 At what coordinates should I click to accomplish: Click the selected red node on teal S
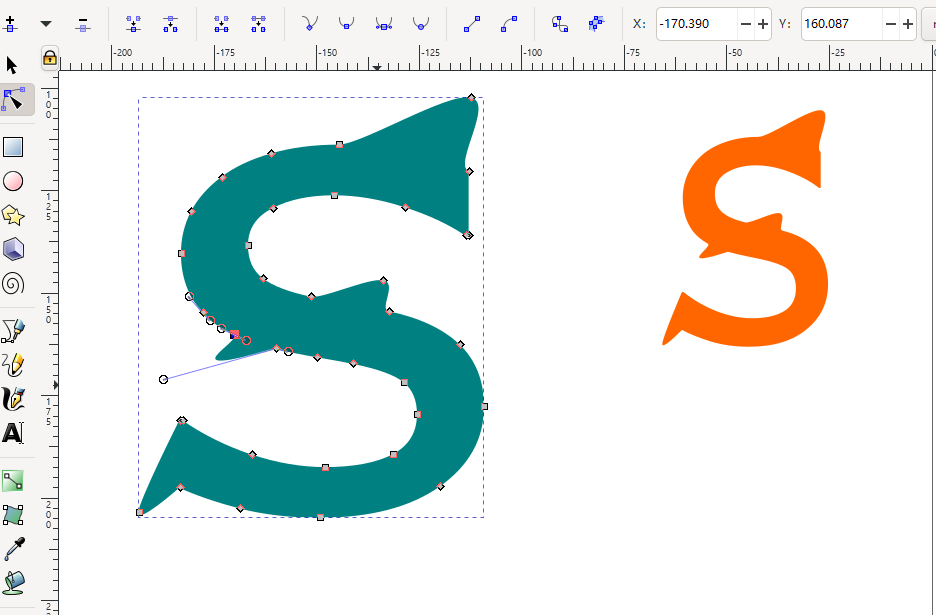point(235,334)
